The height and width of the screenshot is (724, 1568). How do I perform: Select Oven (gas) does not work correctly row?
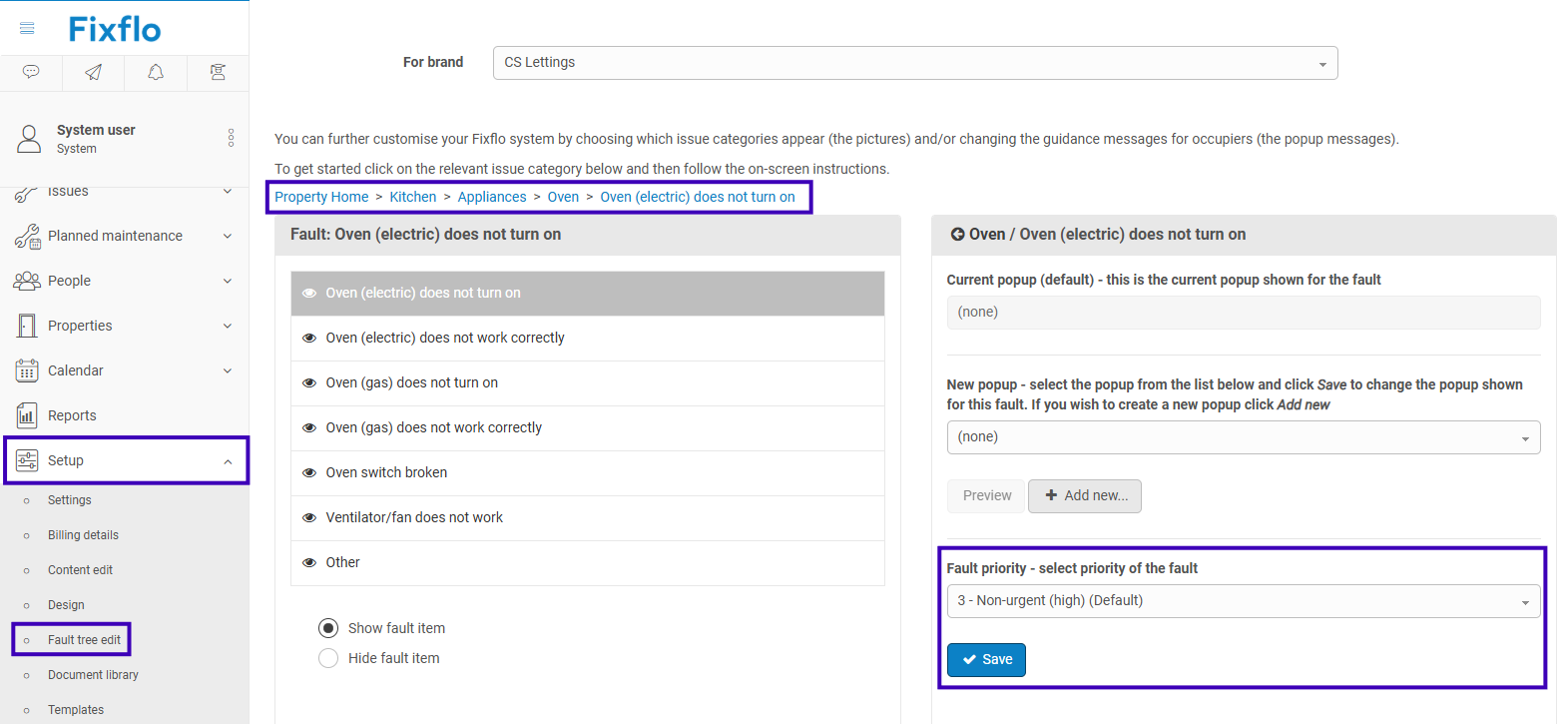click(x=588, y=428)
